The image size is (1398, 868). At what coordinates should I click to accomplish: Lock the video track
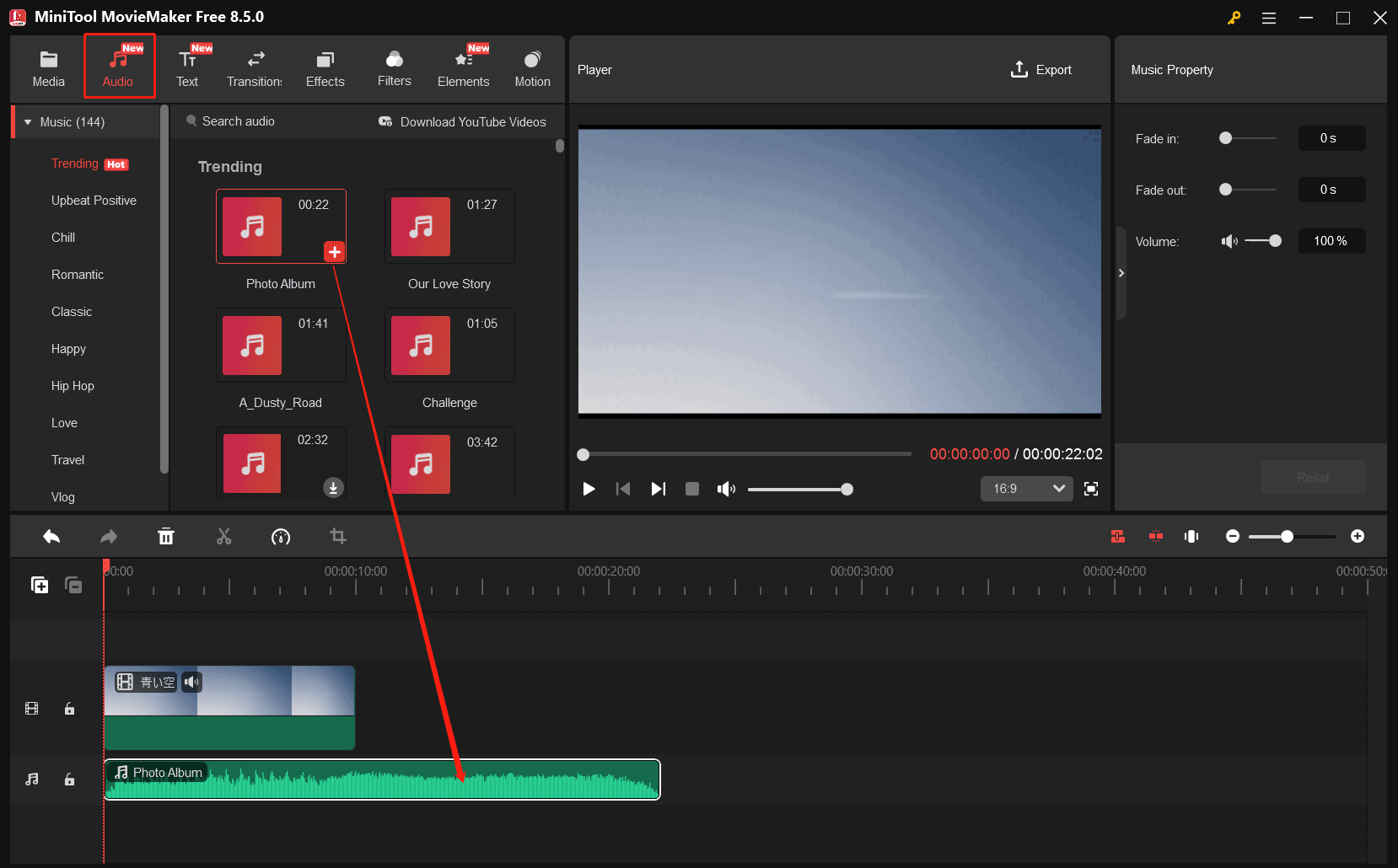tap(69, 709)
